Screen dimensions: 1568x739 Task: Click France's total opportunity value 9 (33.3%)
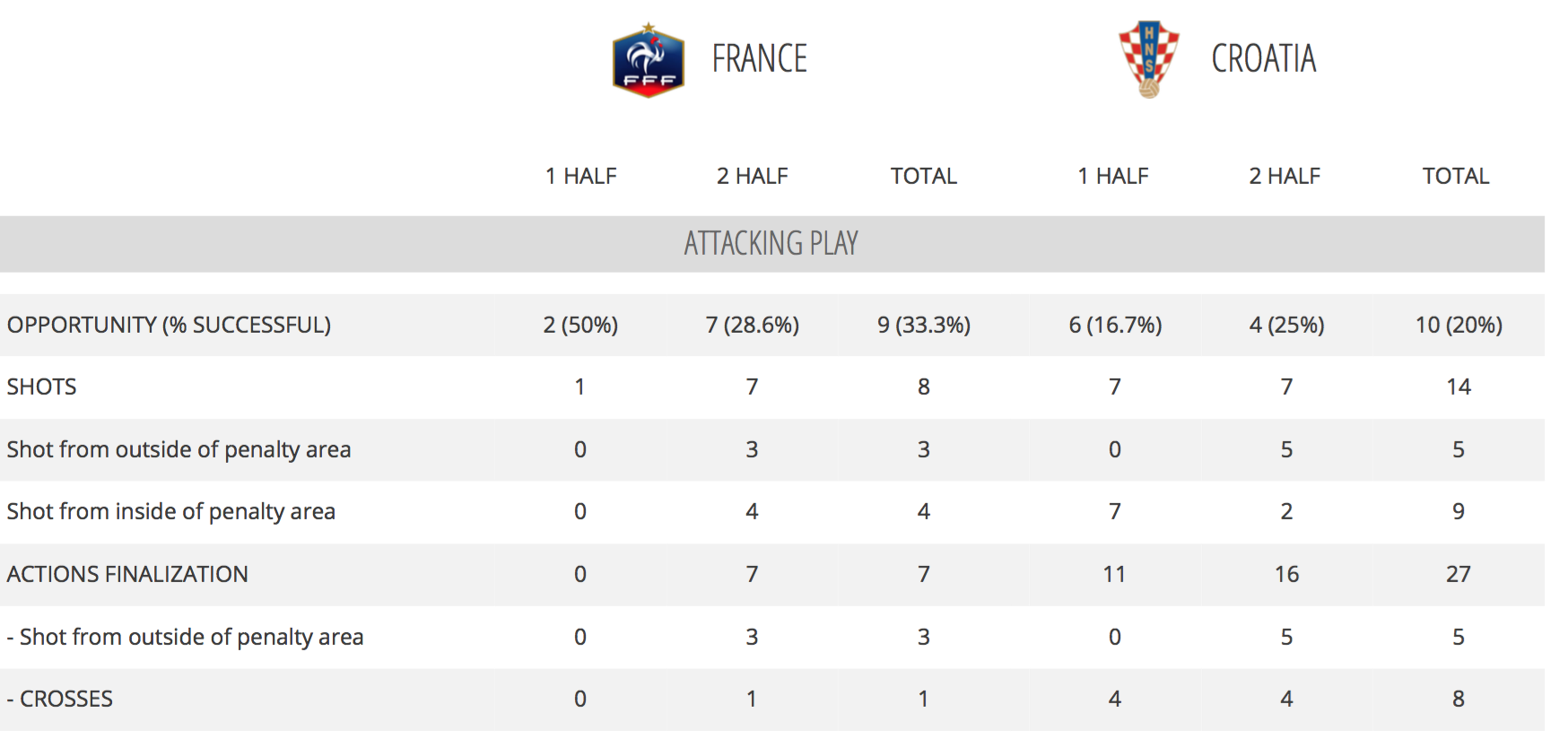[x=923, y=325]
